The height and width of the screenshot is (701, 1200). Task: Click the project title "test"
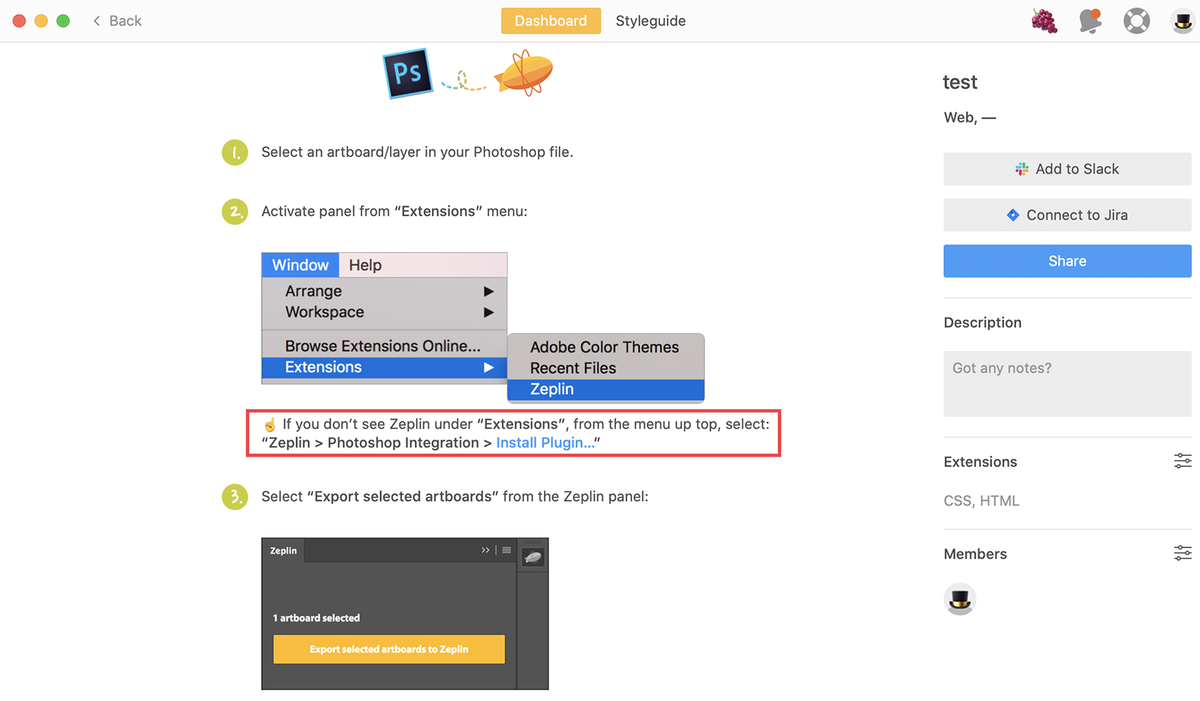tap(960, 82)
